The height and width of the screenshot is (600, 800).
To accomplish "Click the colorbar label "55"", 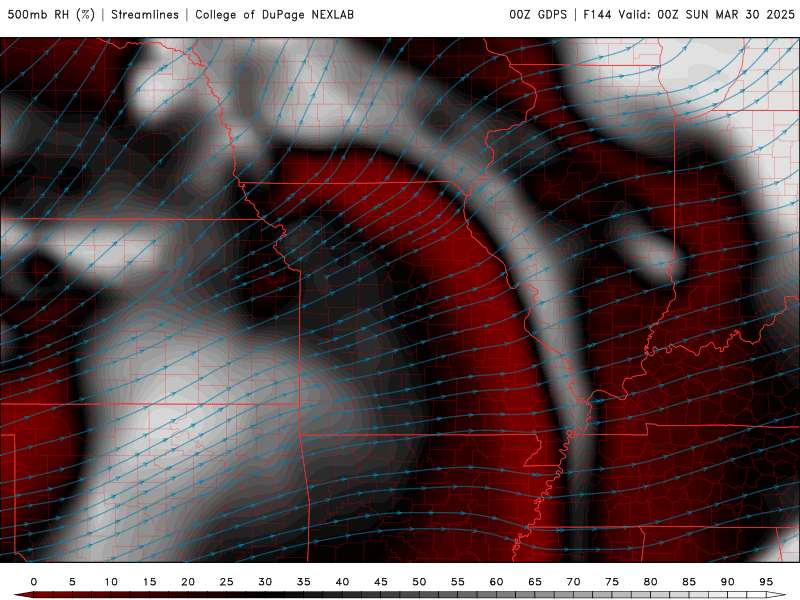I will click(x=458, y=582).
